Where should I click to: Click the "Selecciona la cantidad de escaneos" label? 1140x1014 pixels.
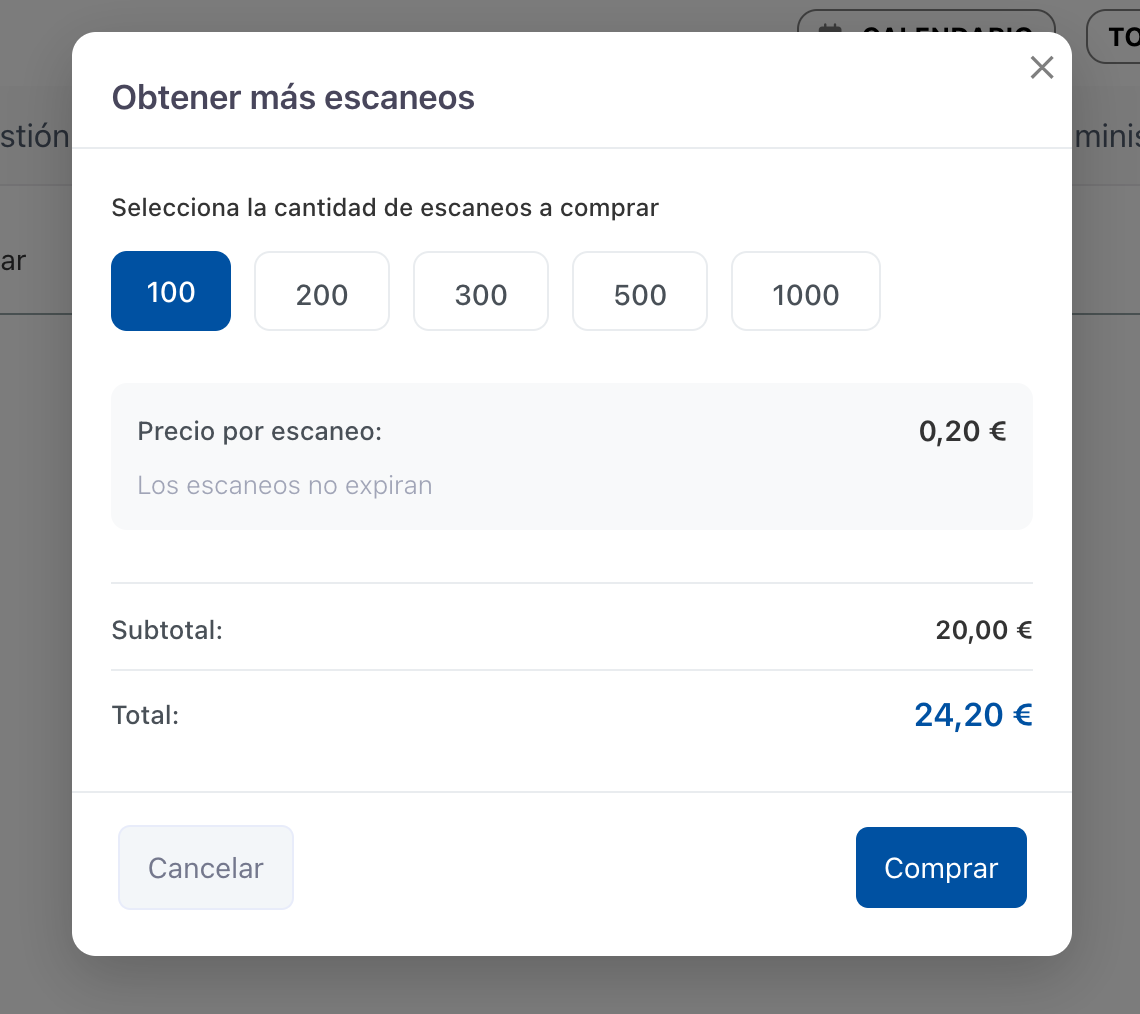tap(385, 208)
